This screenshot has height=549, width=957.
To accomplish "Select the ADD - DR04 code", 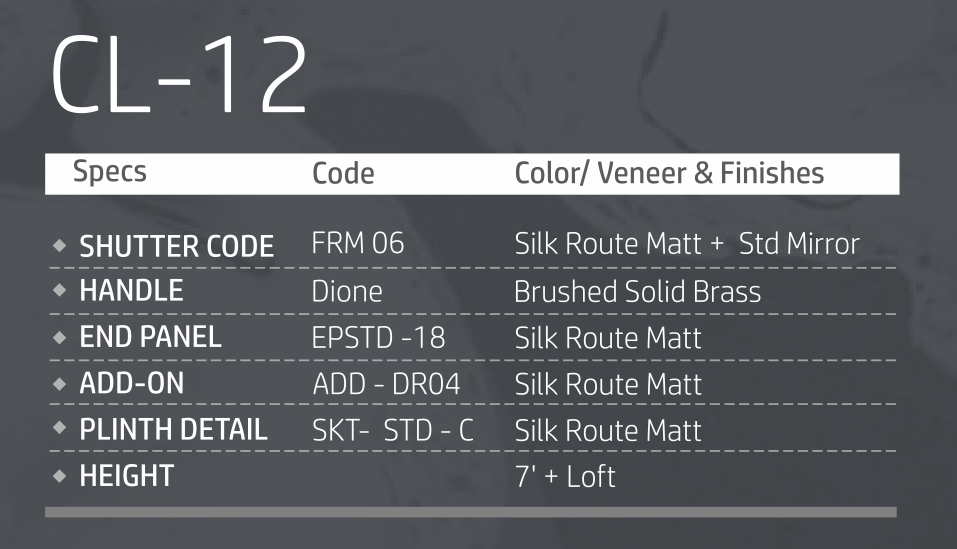I will pos(386,384).
